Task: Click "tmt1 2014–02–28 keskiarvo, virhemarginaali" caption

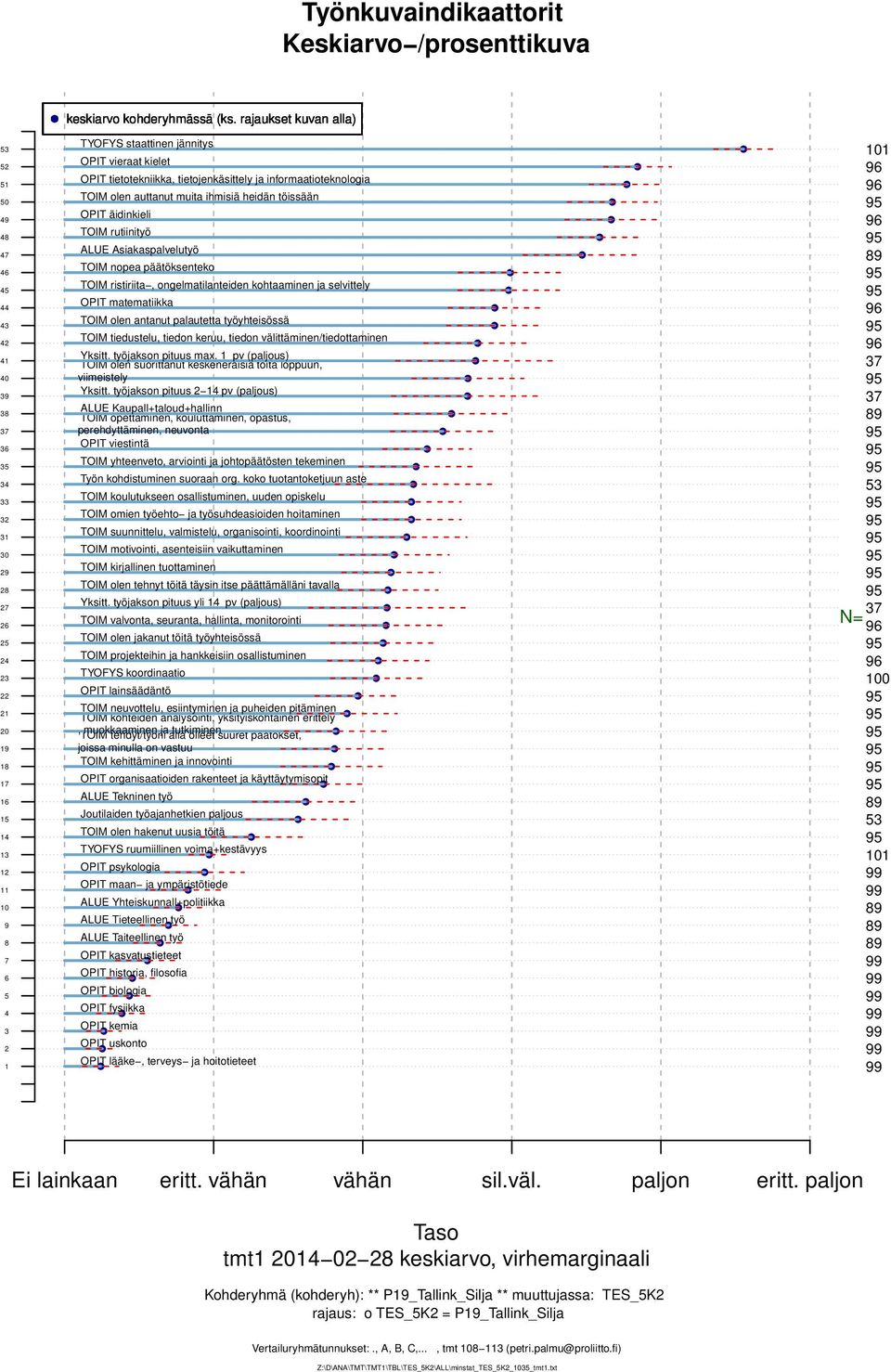Action: tap(436, 1259)
